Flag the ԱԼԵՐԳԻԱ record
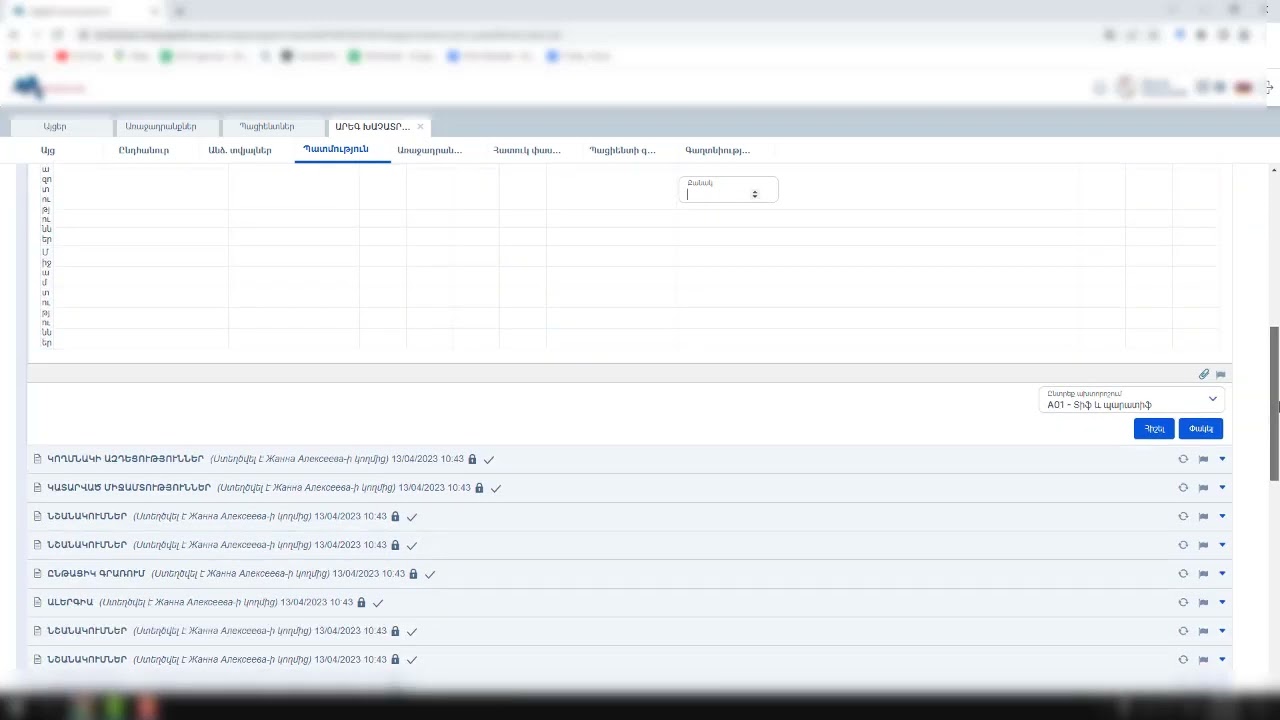The width and height of the screenshot is (1280, 720). pos(1203,603)
